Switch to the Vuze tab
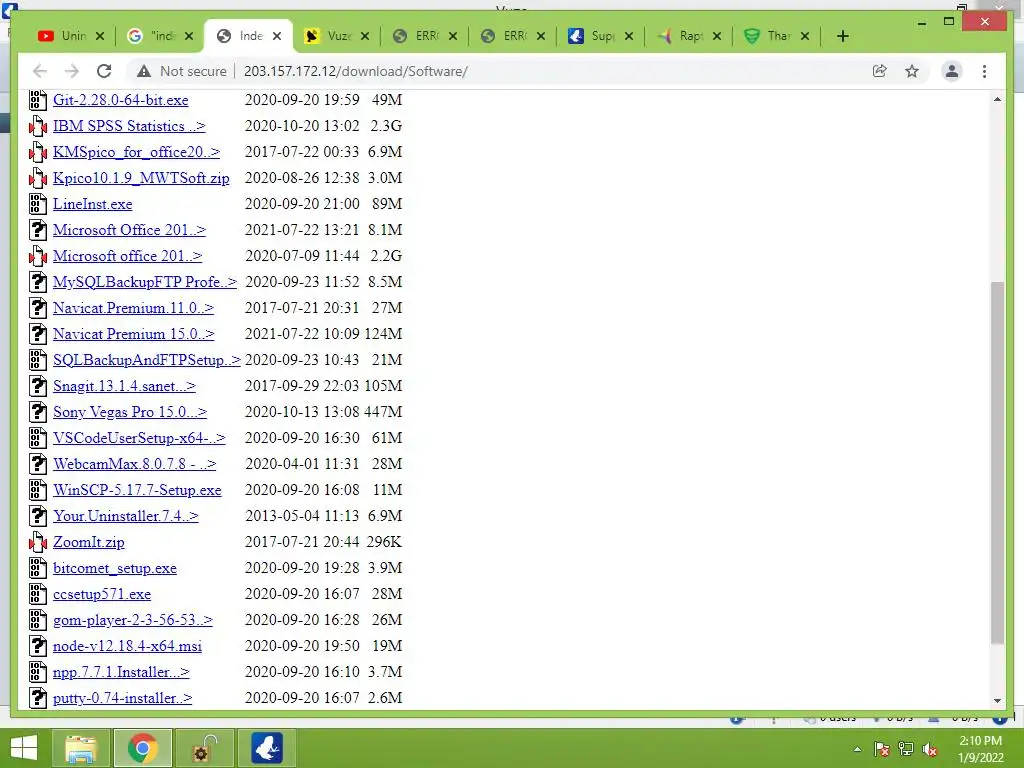This screenshot has height=768, width=1024. pyautogui.click(x=328, y=36)
